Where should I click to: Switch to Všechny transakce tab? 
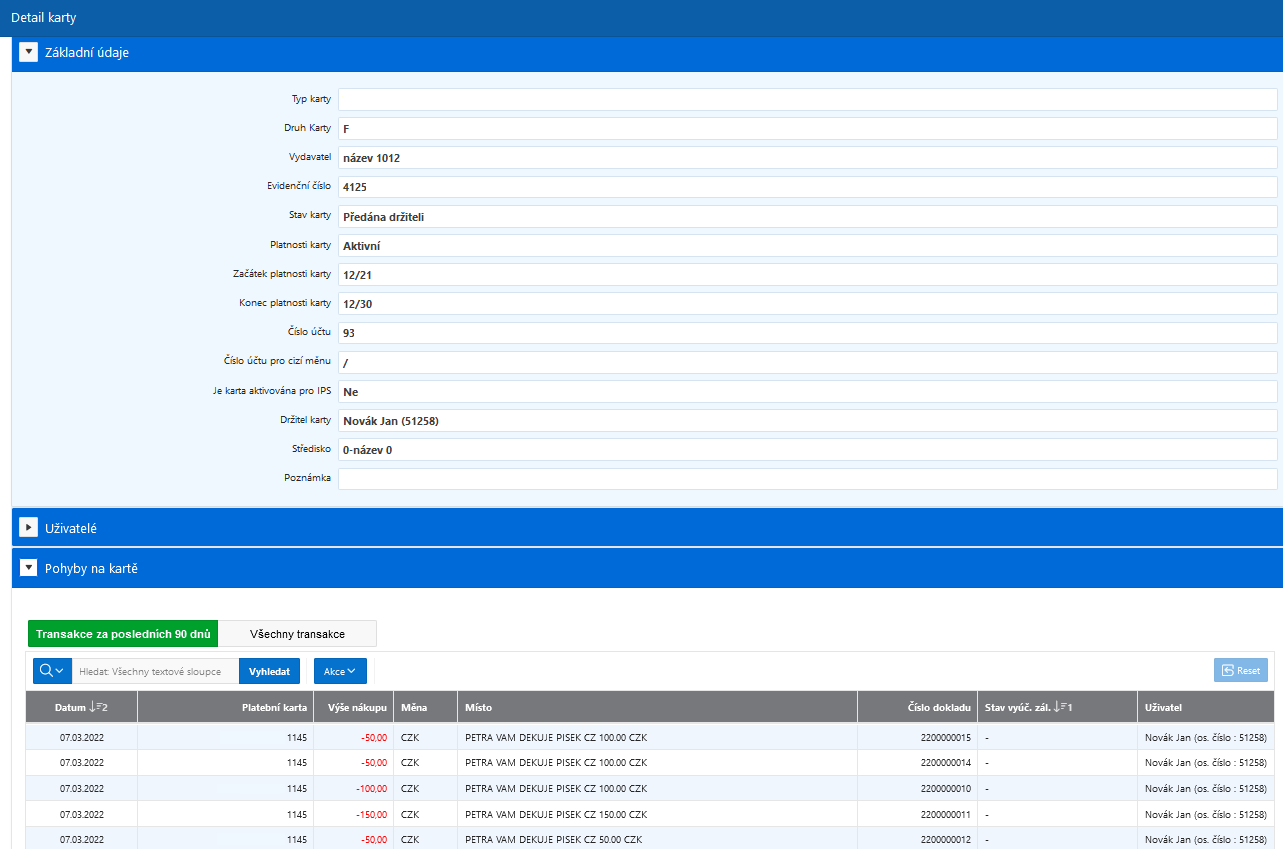point(297,634)
